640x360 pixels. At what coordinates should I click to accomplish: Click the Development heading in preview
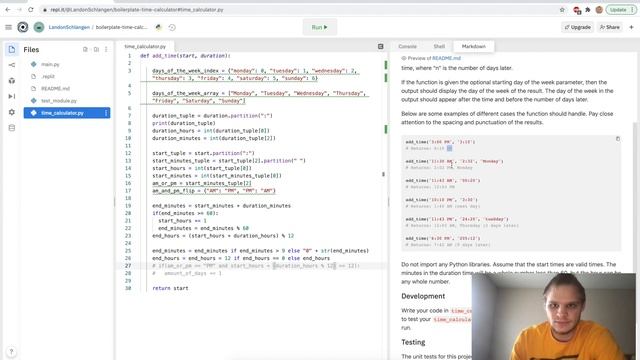(423, 296)
